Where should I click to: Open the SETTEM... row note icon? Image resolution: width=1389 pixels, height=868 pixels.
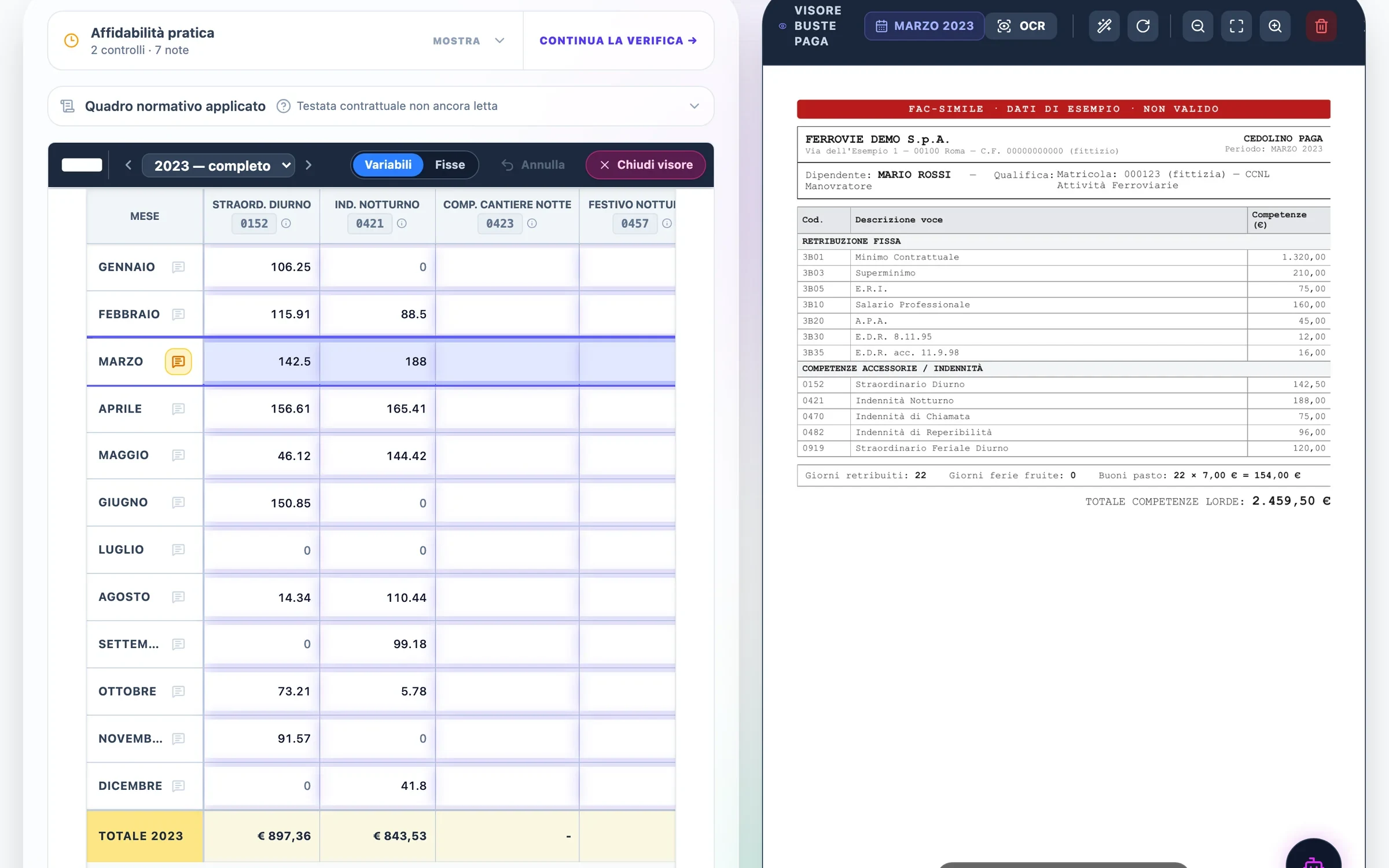(x=178, y=644)
